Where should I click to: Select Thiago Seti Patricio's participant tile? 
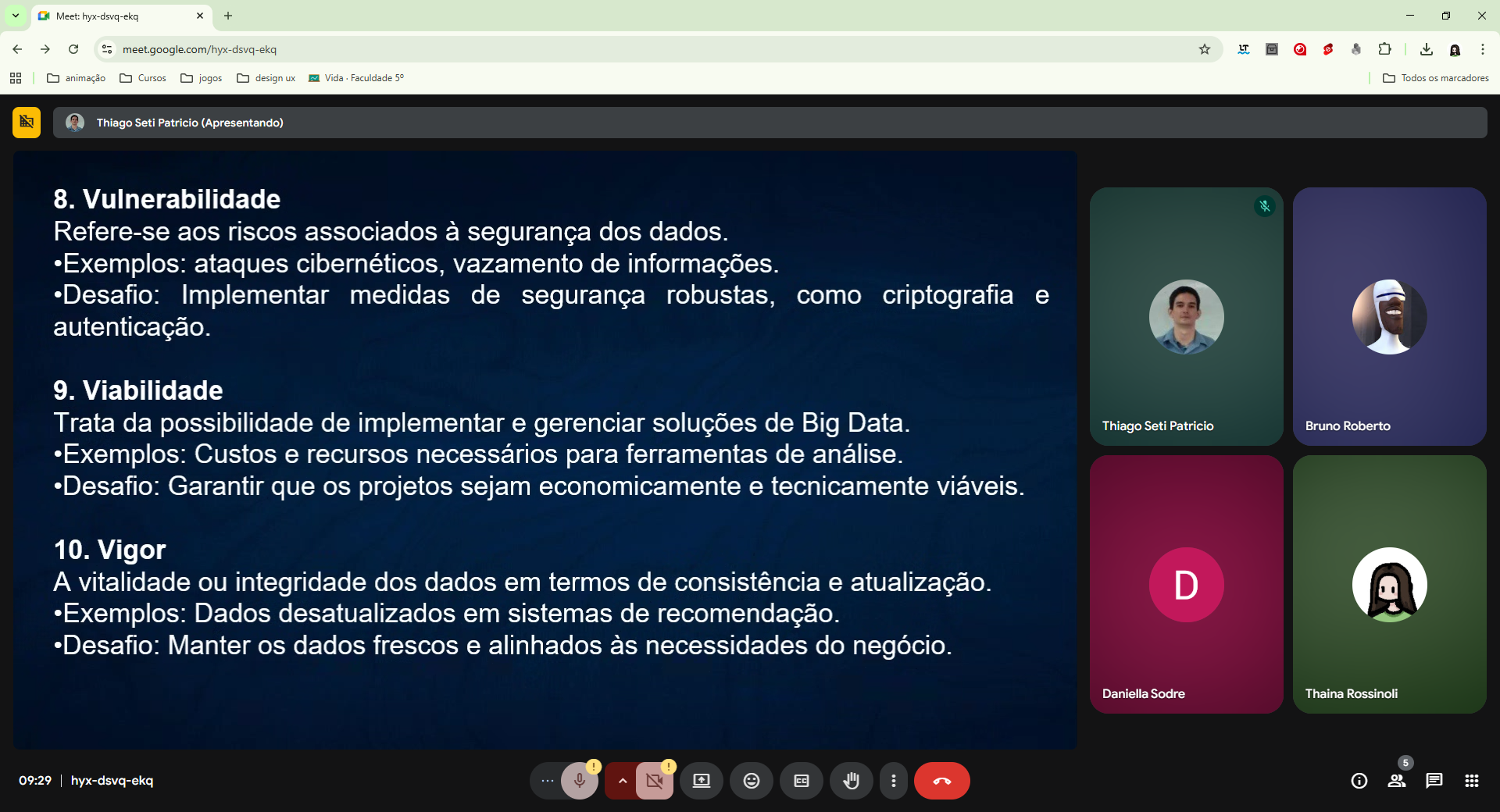pyautogui.click(x=1187, y=316)
